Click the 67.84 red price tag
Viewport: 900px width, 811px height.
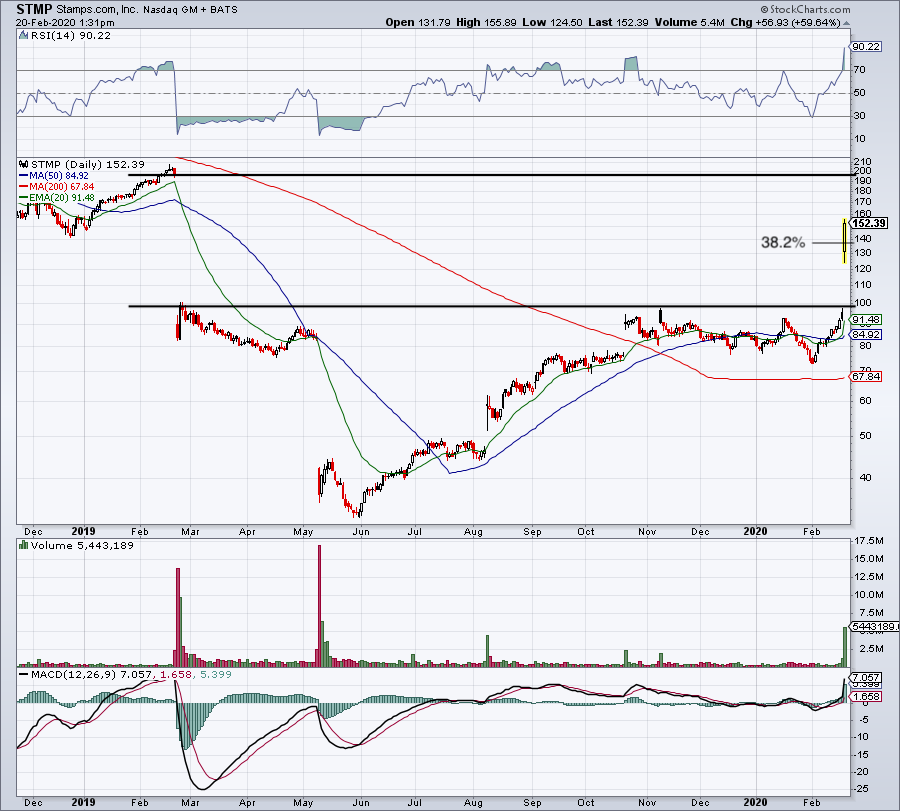pos(865,377)
